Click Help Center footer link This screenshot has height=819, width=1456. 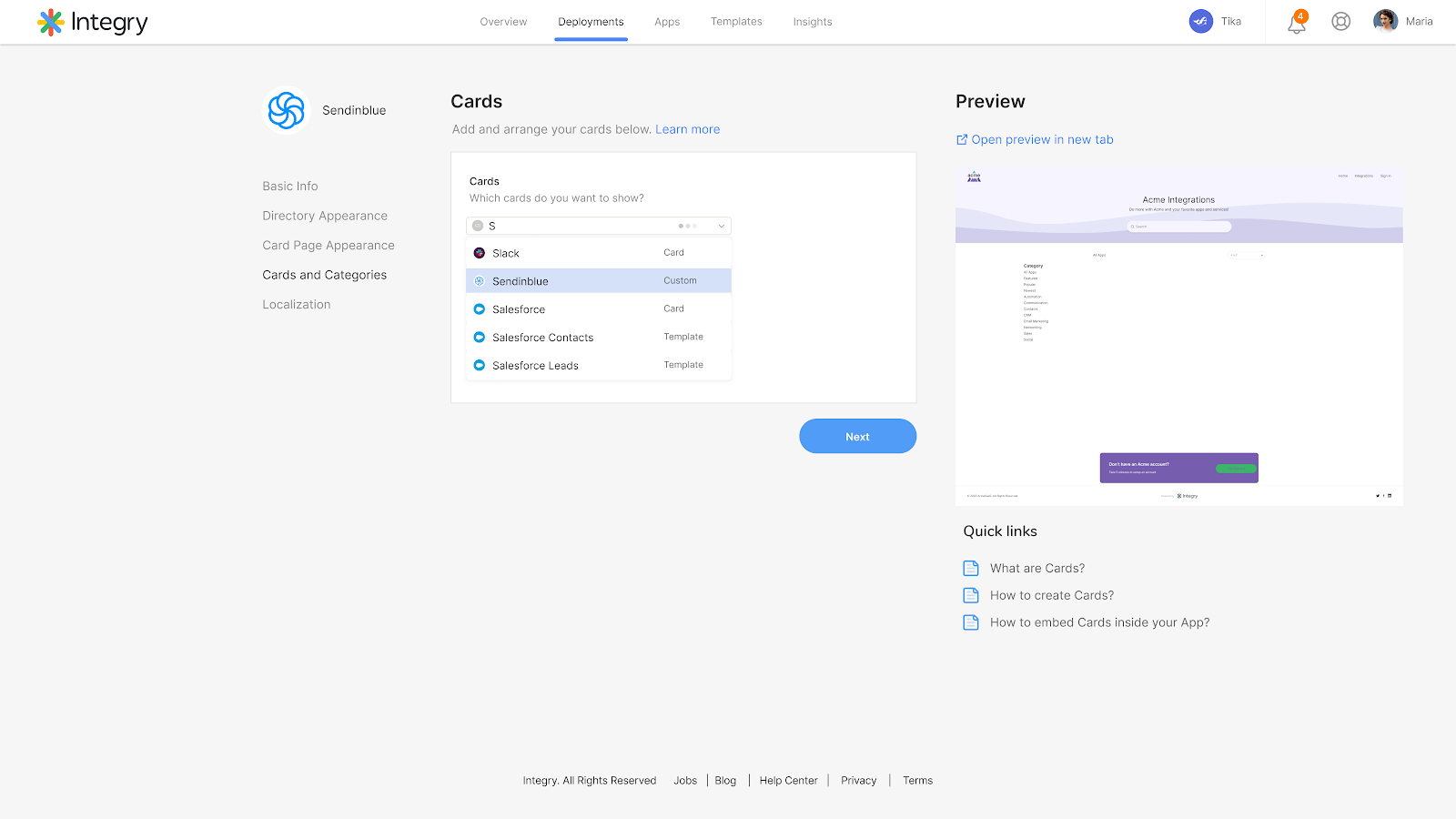[x=789, y=781]
